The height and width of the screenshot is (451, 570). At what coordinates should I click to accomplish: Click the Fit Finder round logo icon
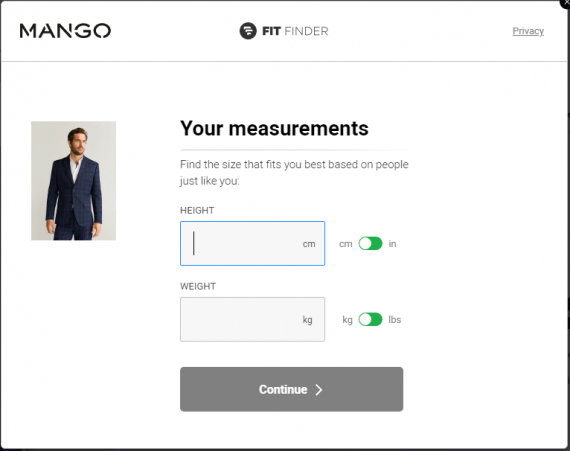[248, 31]
